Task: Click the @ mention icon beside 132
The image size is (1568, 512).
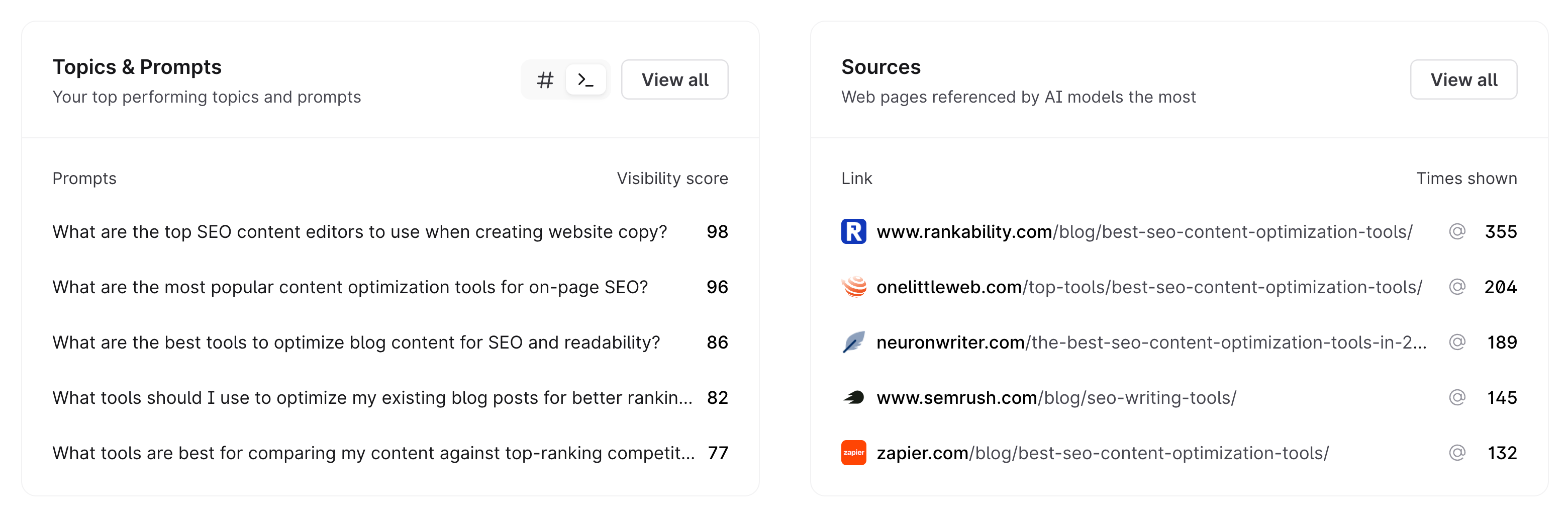Action: pos(1456,453)
